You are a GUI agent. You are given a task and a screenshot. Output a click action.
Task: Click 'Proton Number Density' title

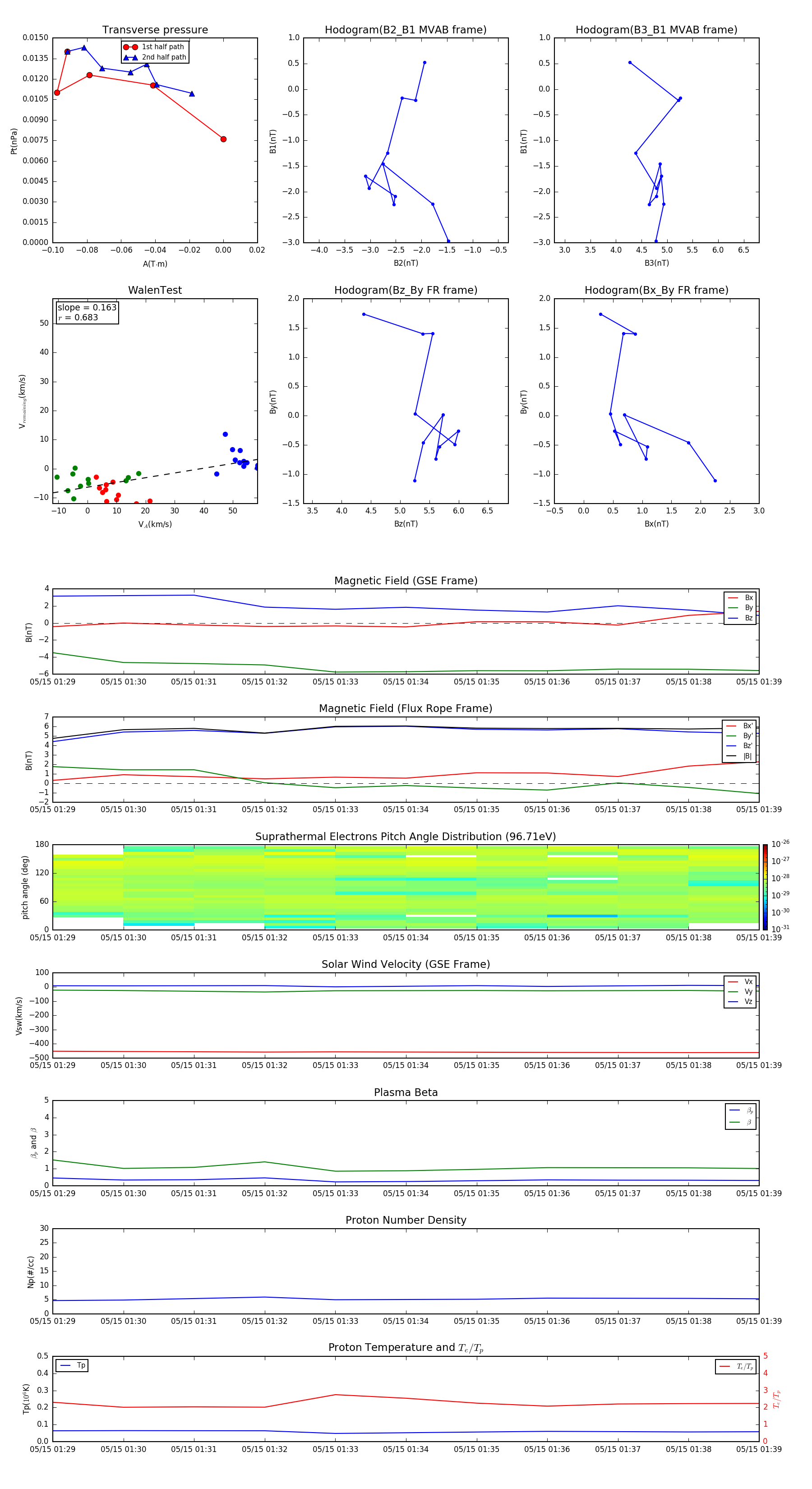(x=406, y=1220)
